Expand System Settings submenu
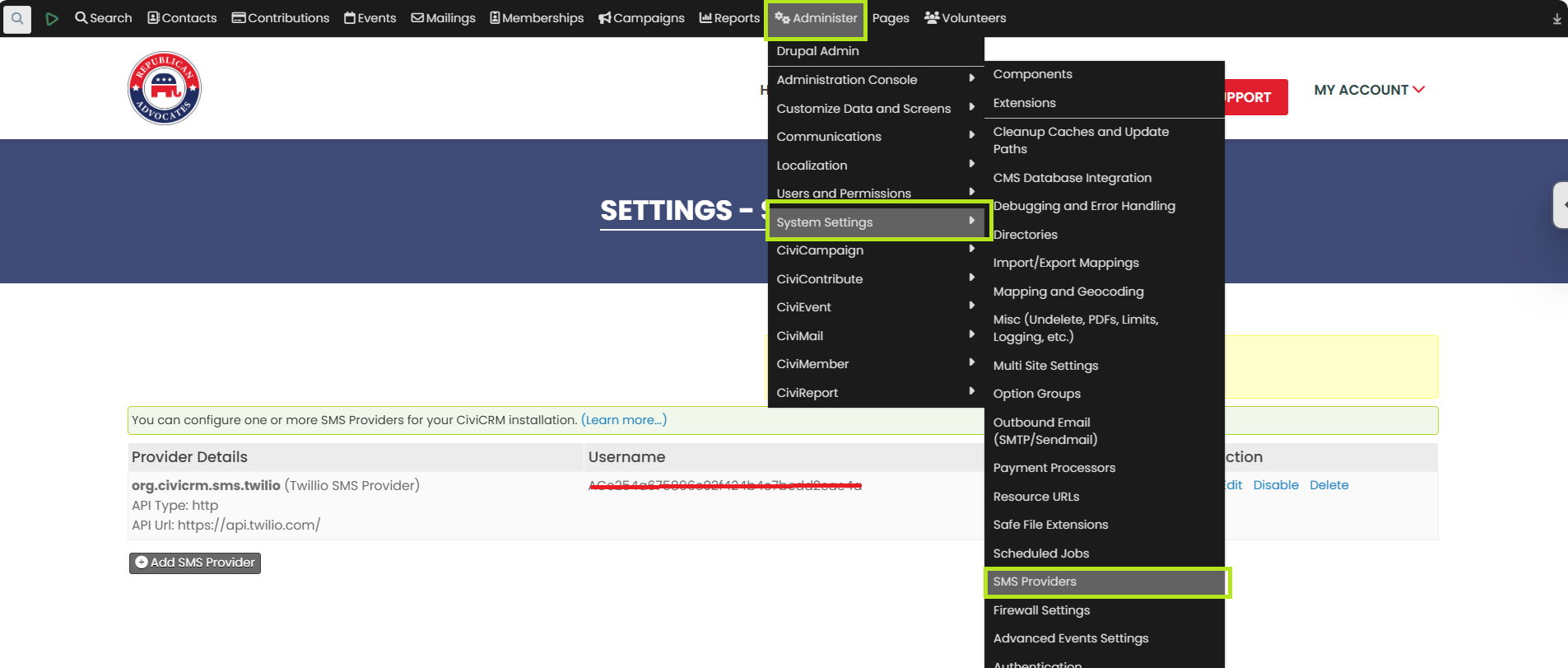The image size is (1568, 668). (x=876, y=222)
